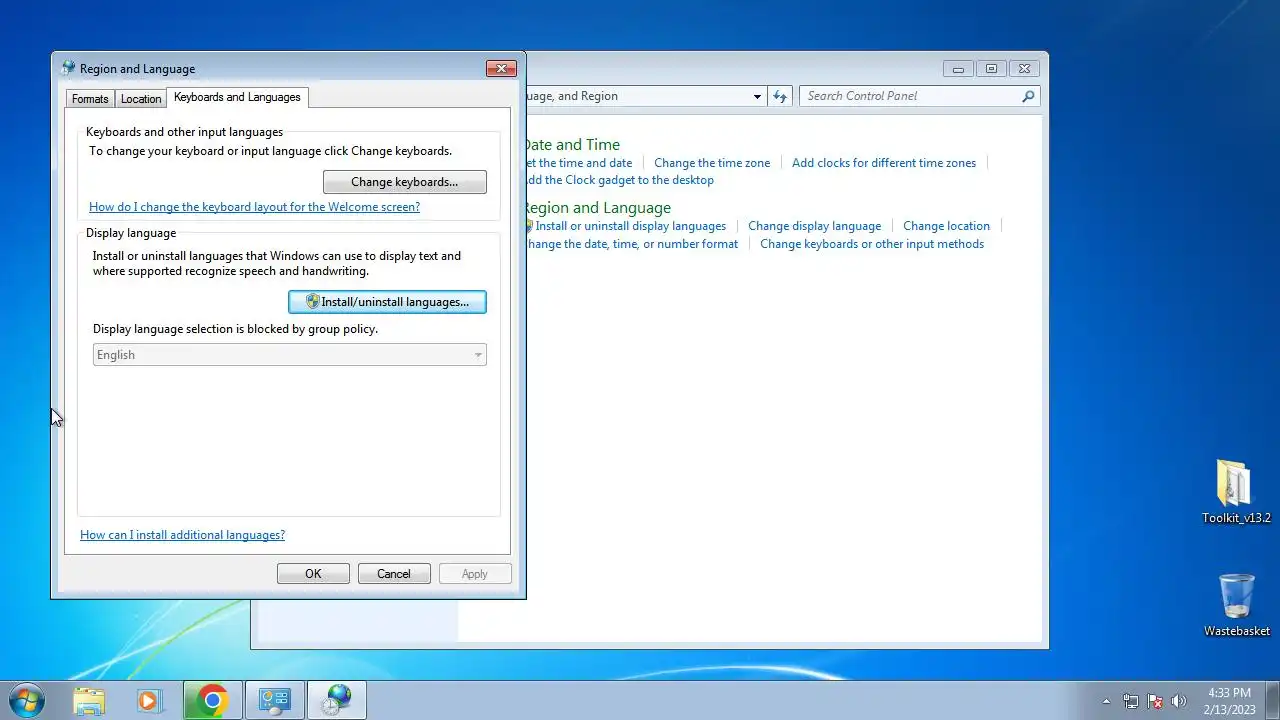Image resolution: width=1280 pixels, height=720 pixels.
Task: Maximize the Control Panel window
Action: [x=991, y=69]
